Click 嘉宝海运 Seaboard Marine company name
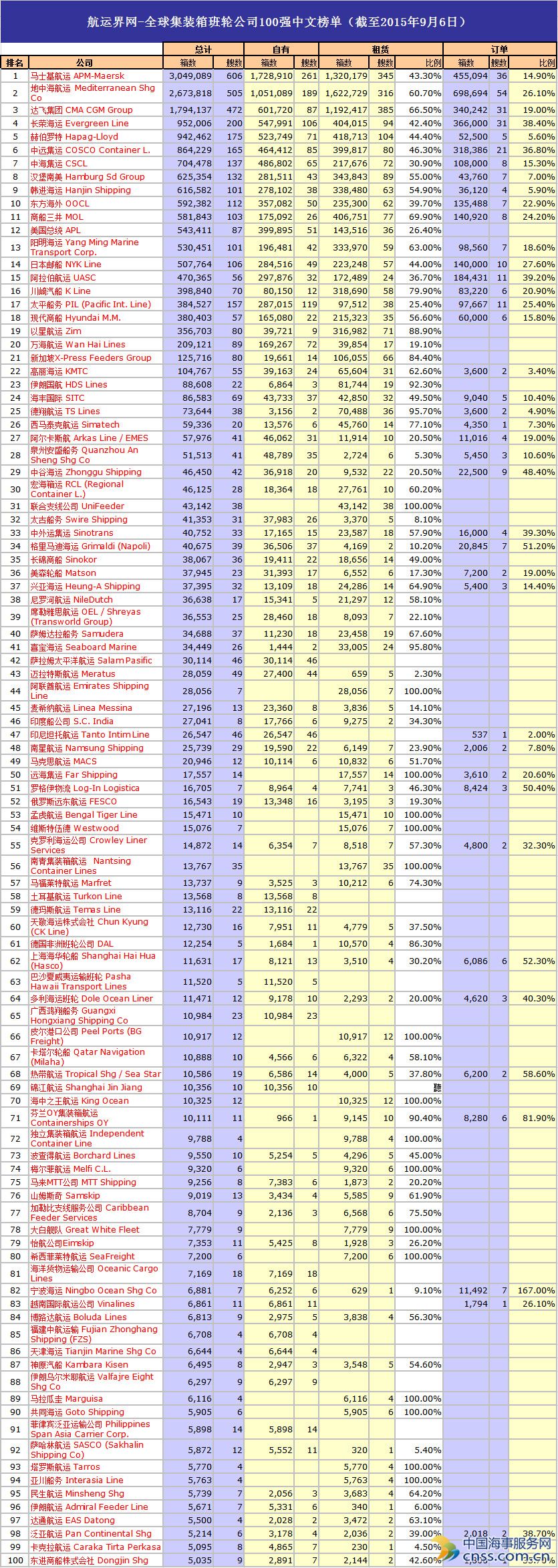 coord(84,647)
